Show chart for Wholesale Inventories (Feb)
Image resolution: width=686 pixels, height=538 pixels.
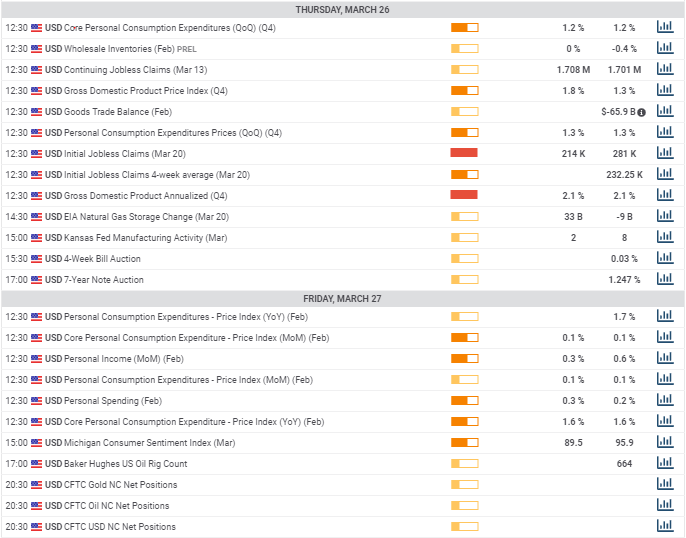point(664,48)
